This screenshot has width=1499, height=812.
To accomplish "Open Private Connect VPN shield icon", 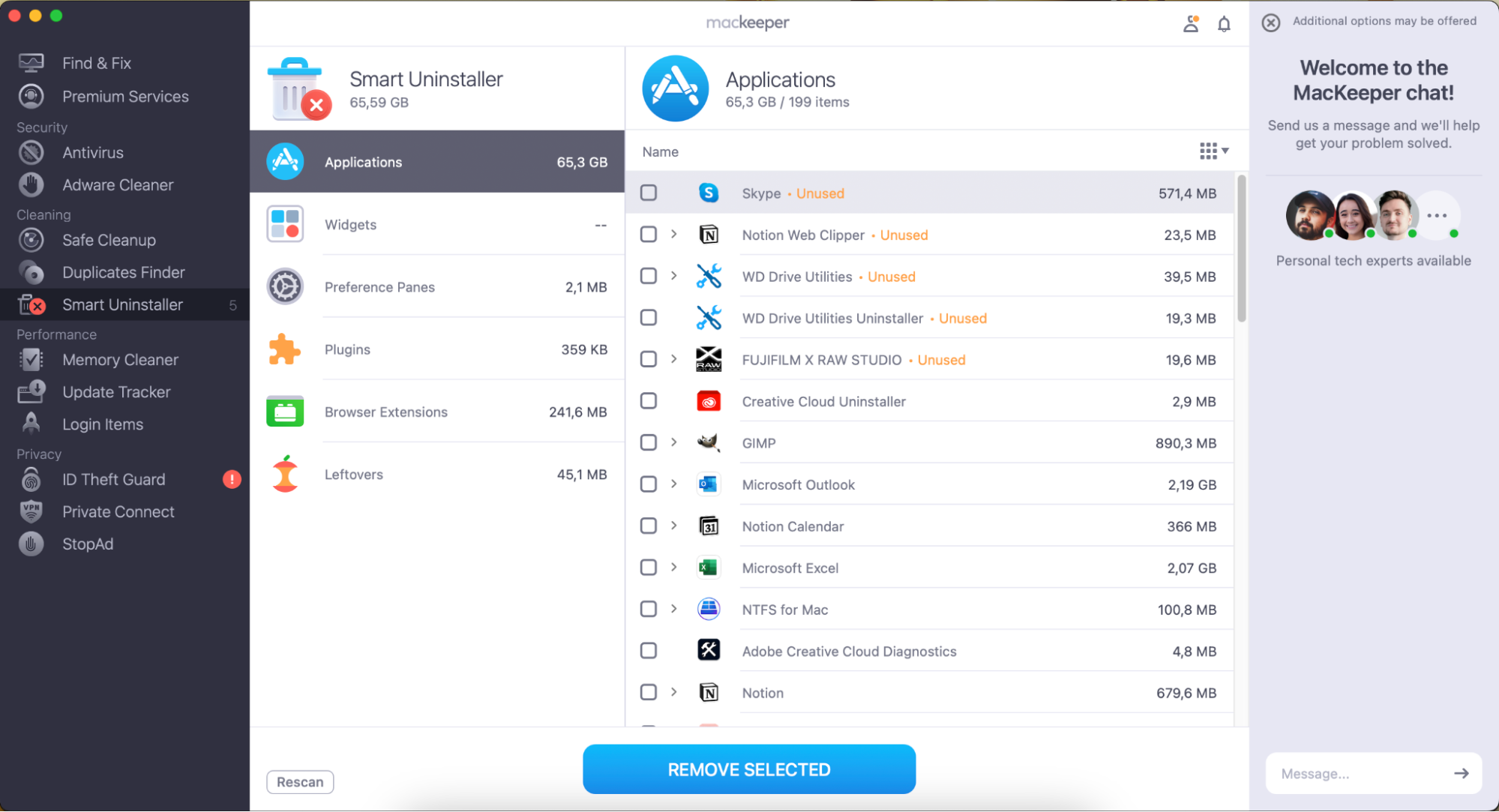I will (x=31, y=512).
